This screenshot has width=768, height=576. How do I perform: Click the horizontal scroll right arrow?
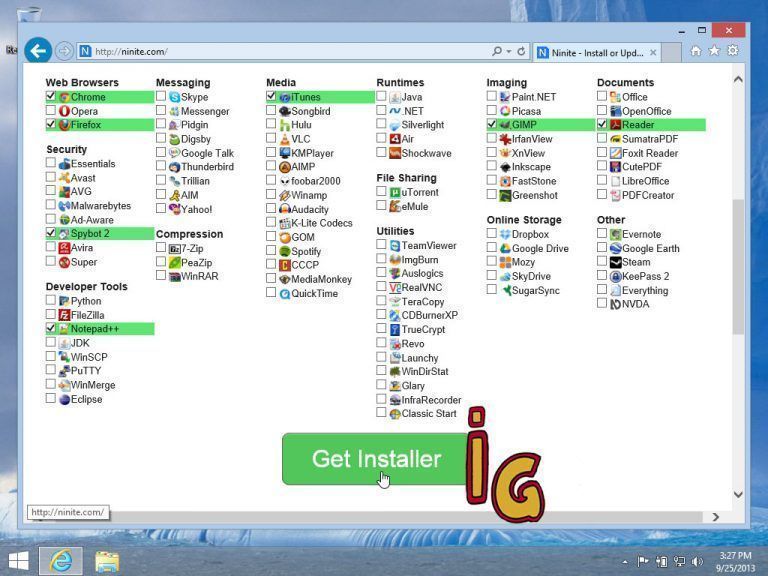tap(716, 517)
